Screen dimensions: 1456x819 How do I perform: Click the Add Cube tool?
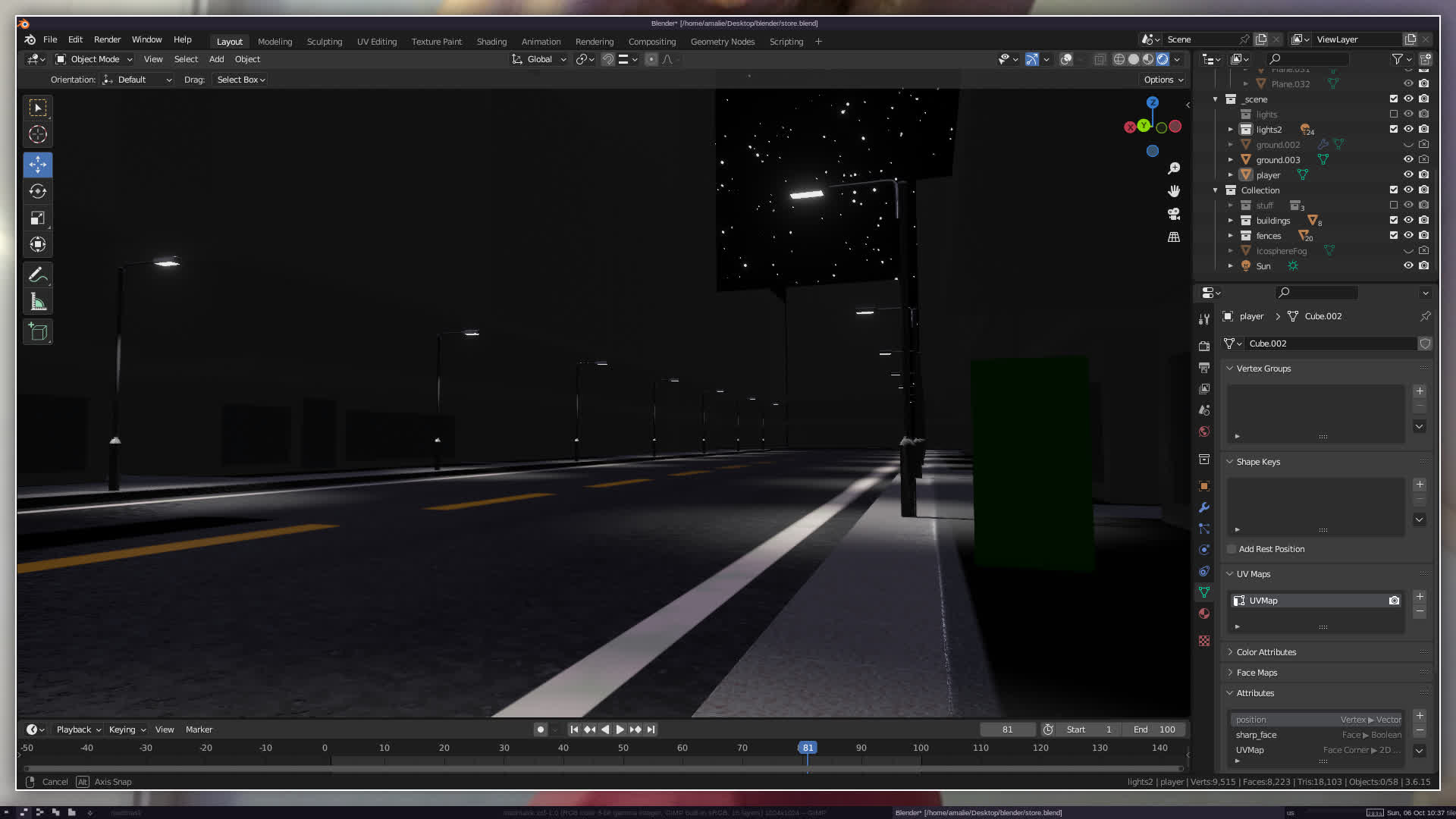coord(38,331)
